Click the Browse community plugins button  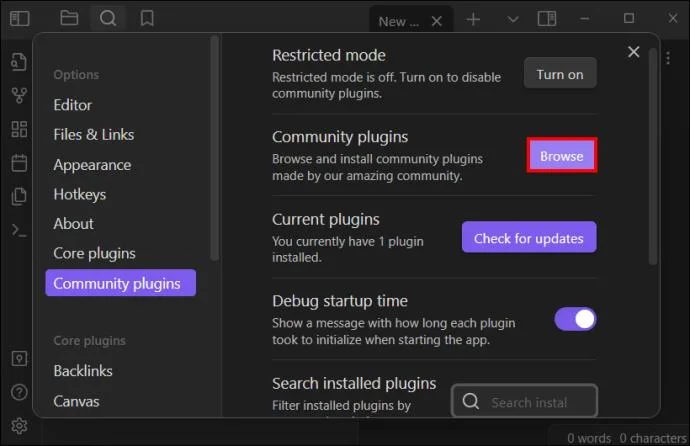coord(562,156)
